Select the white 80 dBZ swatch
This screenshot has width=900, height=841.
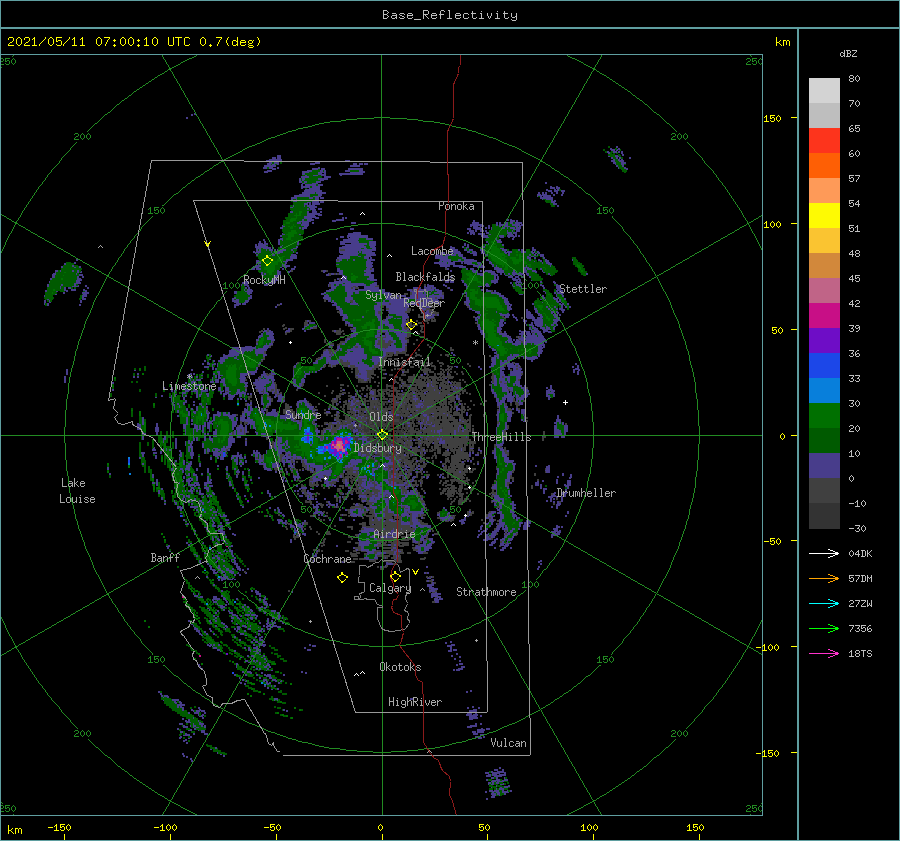(824, 90)
